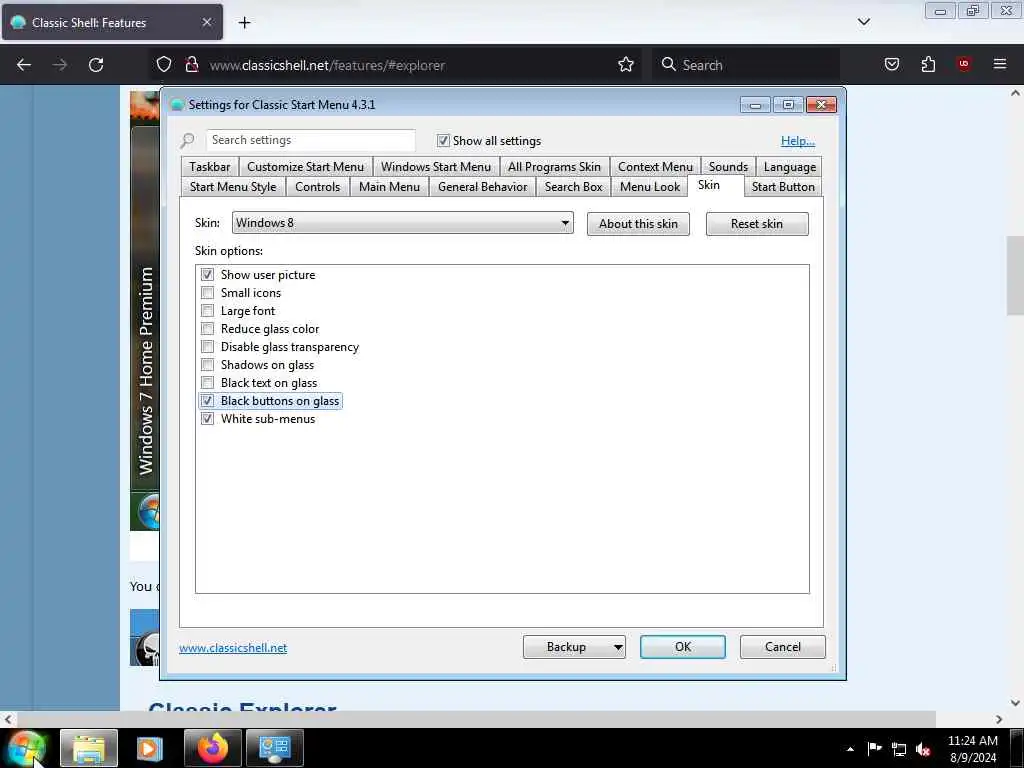Image resolution: width=1024 pixels, height=768 pixels.
Task: Close the Classic Shell: Features tab
Action: pyautogui.click(x=206, y=22)
